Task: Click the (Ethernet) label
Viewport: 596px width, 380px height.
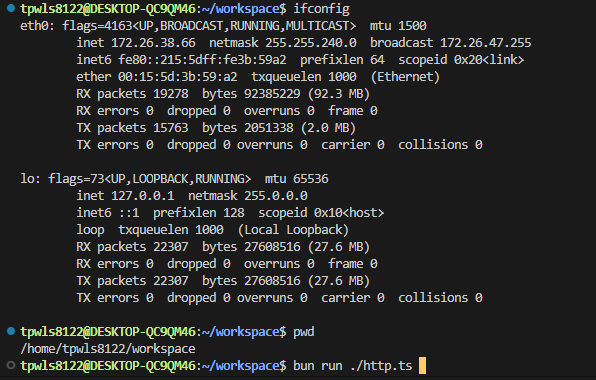Action: [x=405, y=77]
